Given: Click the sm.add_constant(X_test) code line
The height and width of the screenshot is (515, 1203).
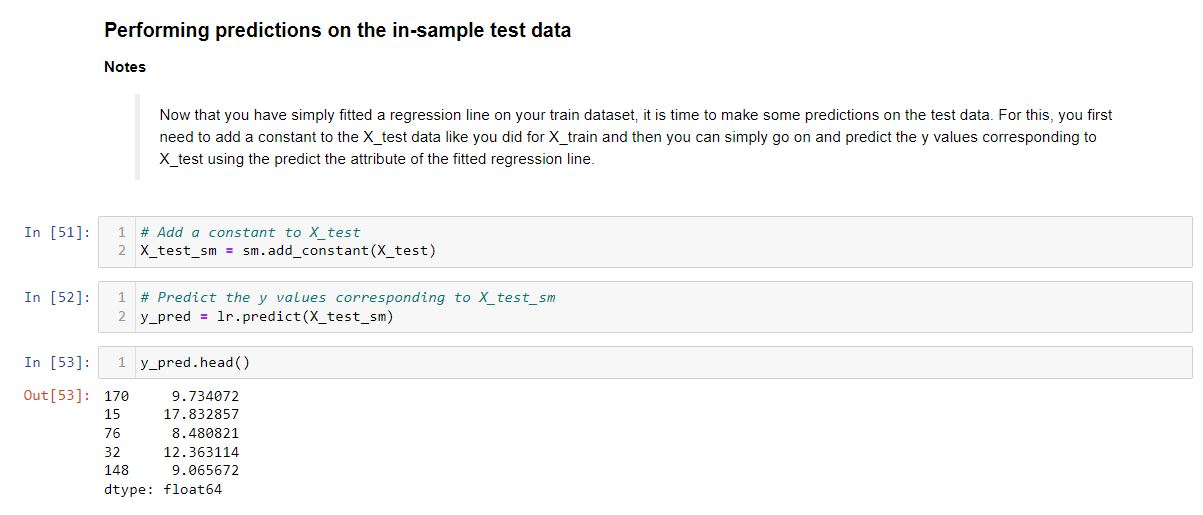Looking at the screenshot, I should pos(288,250).
